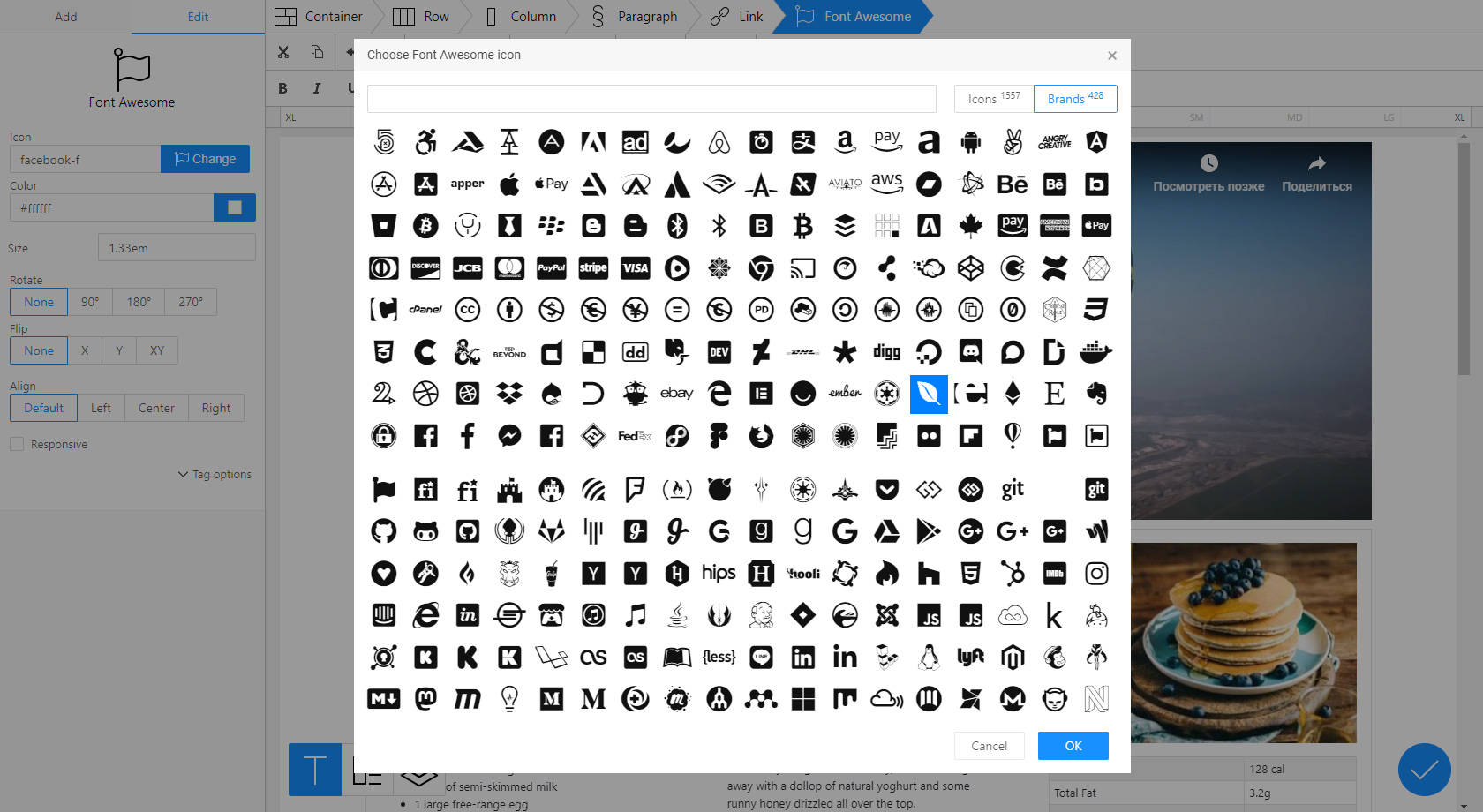This screenshot has height=812, width=1483.
Task: Choose the Apple Pay text icon
Action: tap(552, 184)
